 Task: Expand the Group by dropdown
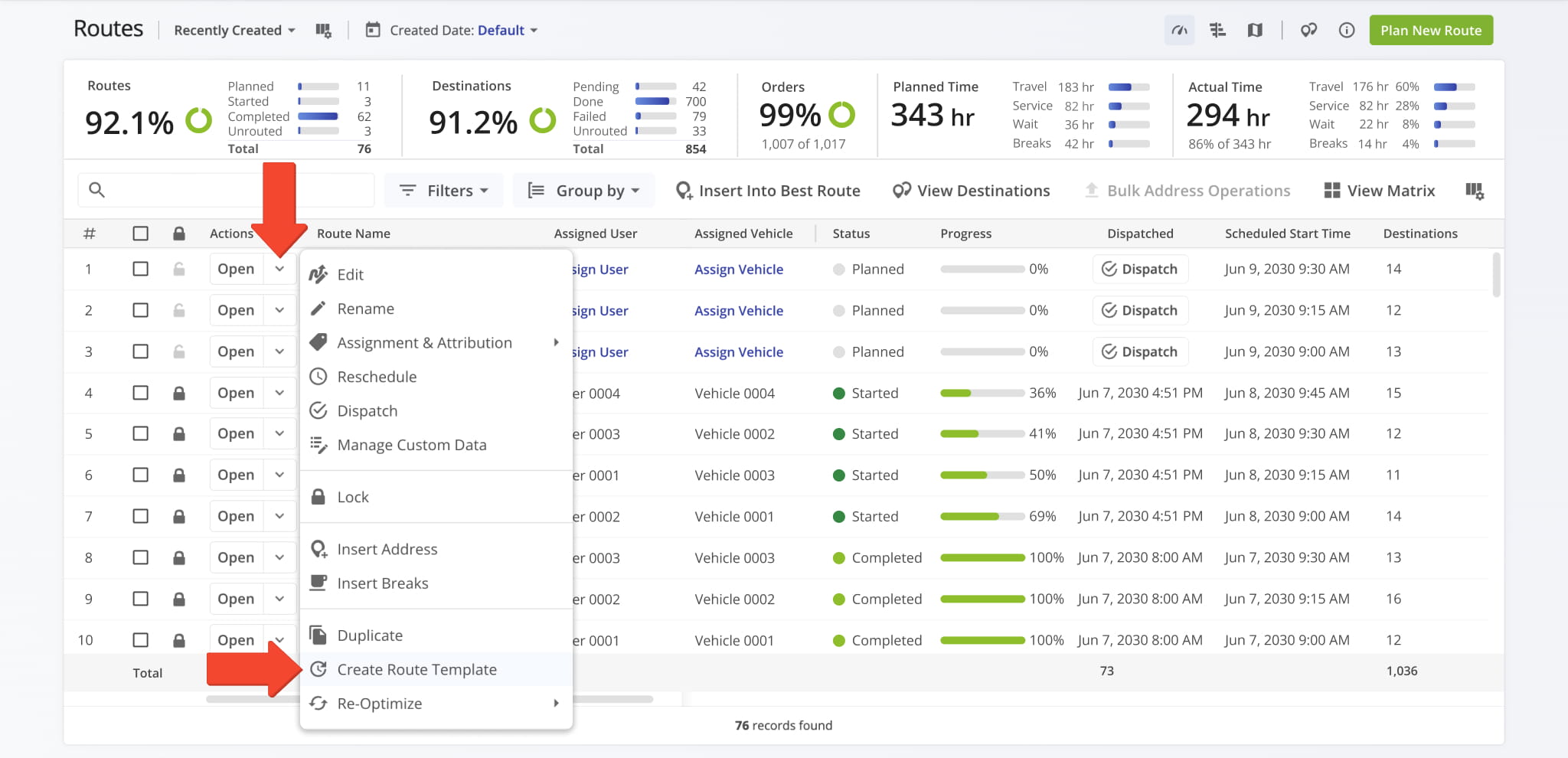[x=583, y=191]
